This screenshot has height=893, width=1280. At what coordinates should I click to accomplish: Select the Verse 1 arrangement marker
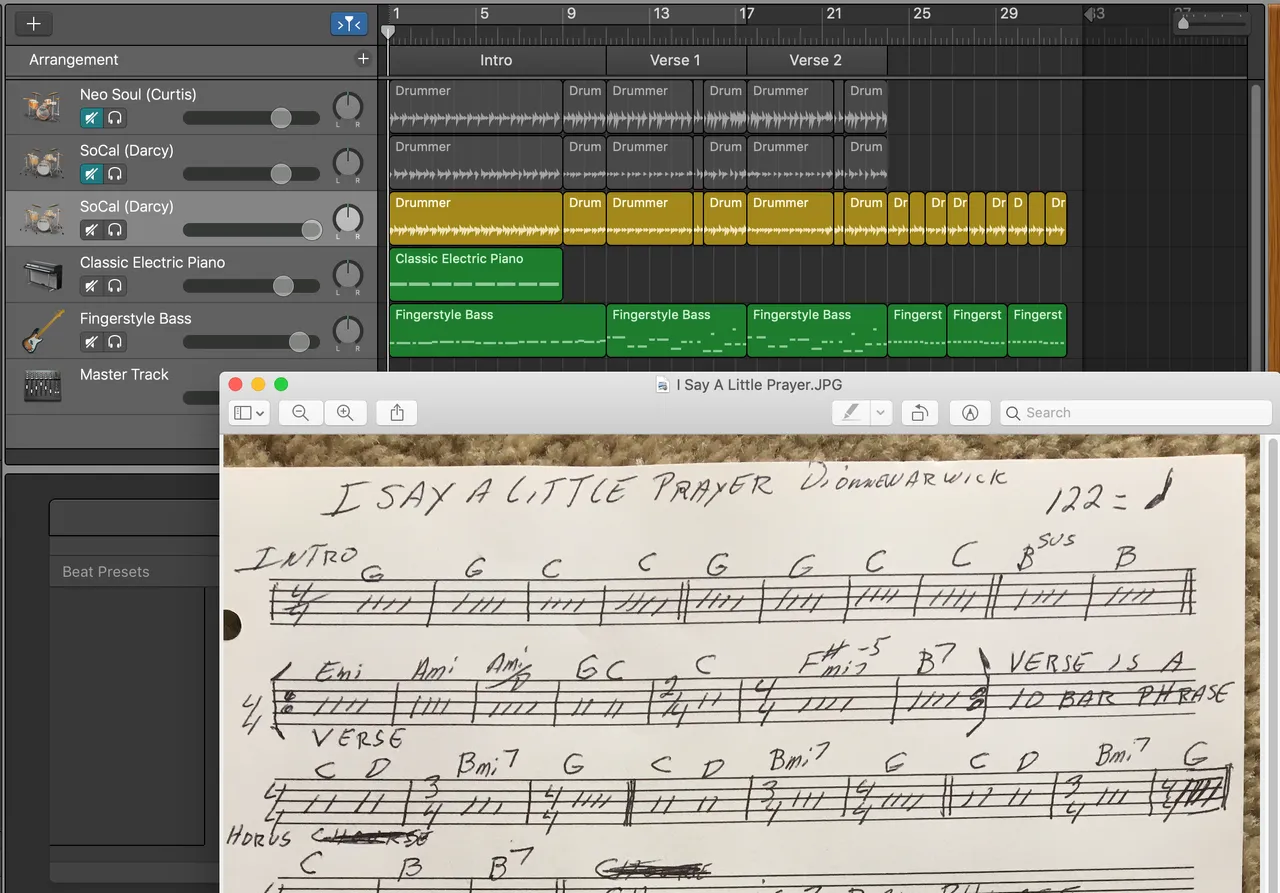pyautogui.click(x=676, y=60)
